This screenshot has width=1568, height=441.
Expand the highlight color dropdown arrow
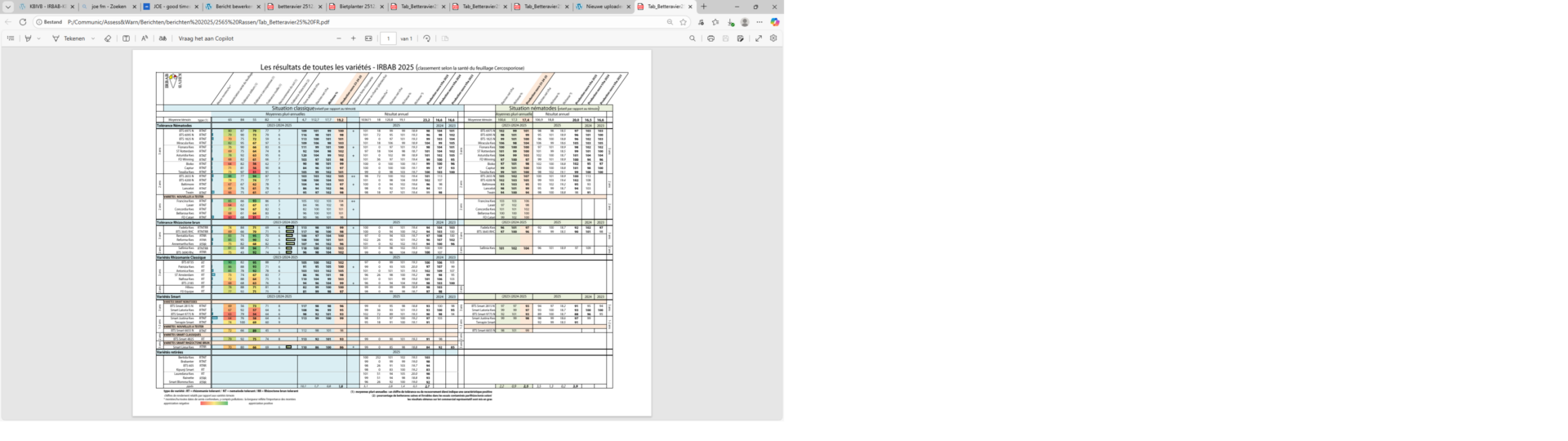[38, 38]
